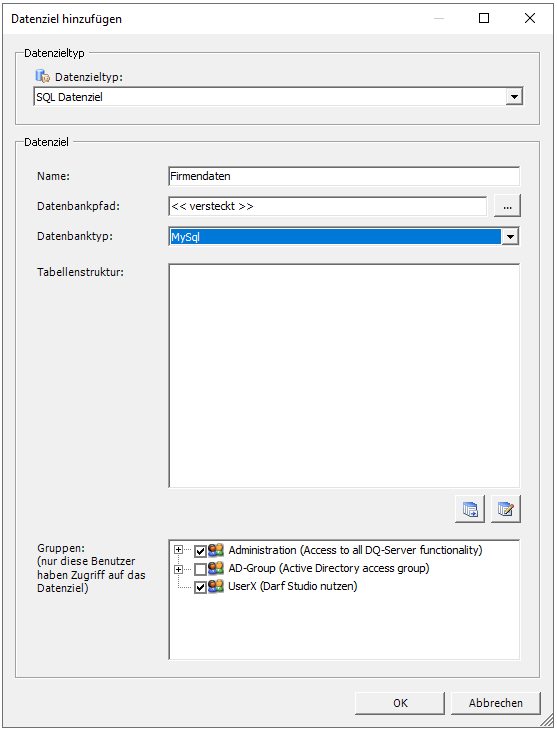Screen dimensions: 557x732
Task: Click the Datenzieltyp database icon
Action: [x=42, y=76]
